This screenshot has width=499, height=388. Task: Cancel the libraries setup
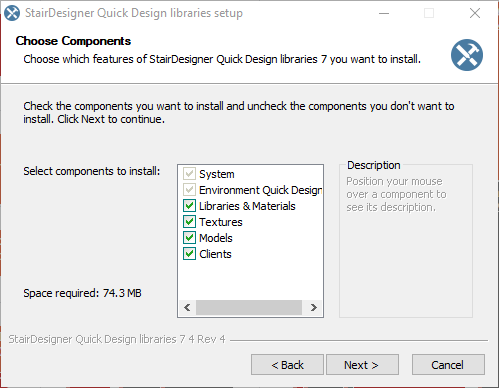(x=448, y=365)
